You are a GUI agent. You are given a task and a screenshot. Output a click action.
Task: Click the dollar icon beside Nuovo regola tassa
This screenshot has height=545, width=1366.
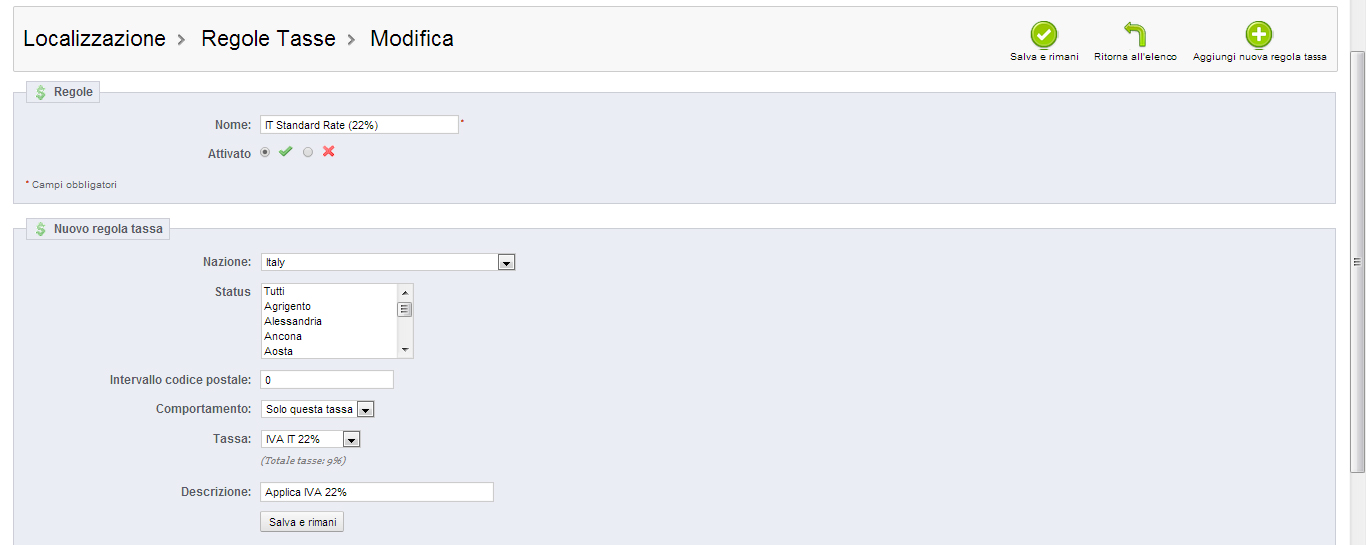pos(41,229)
